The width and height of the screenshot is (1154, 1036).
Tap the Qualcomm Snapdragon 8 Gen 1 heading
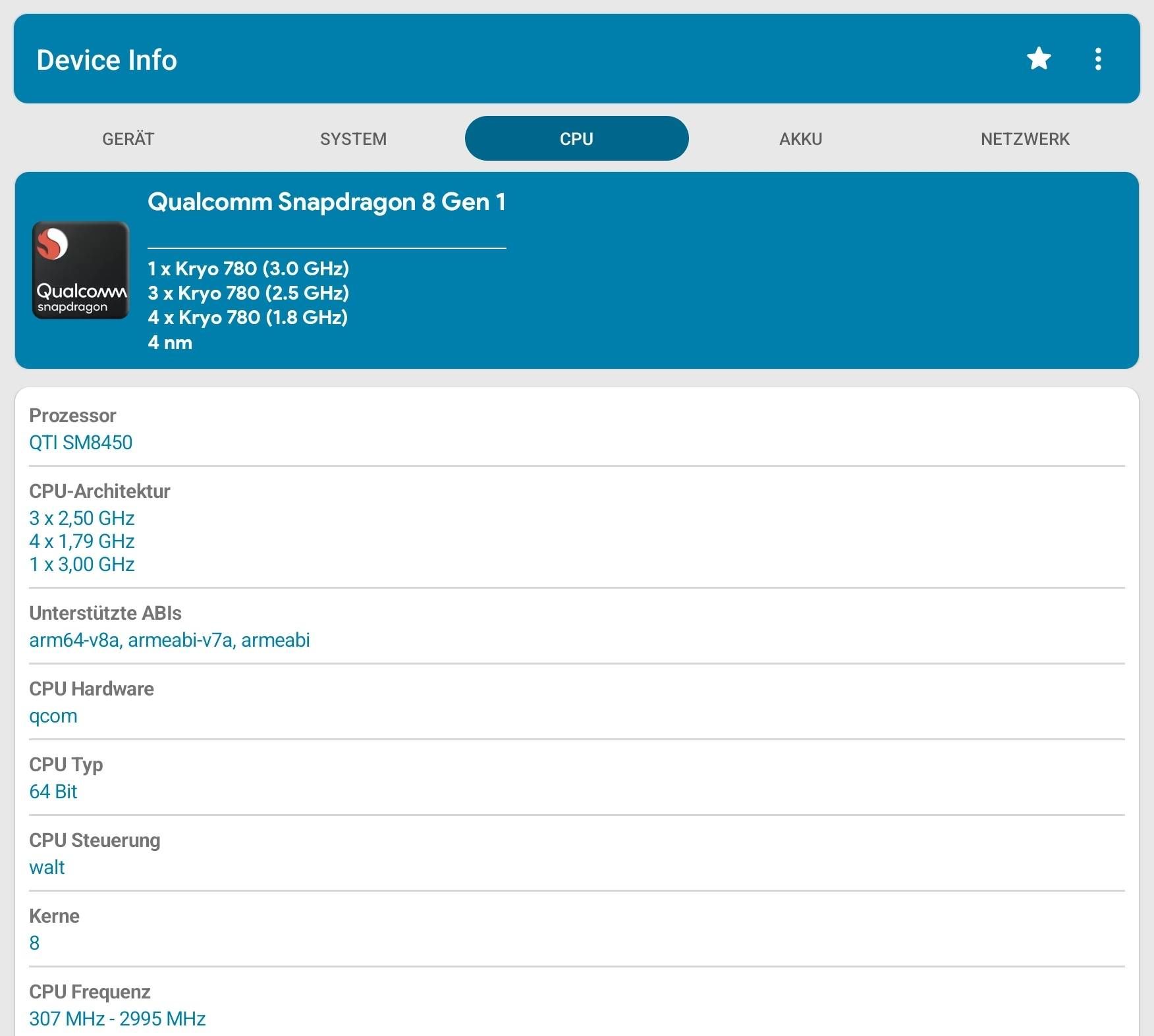[327, 202]
